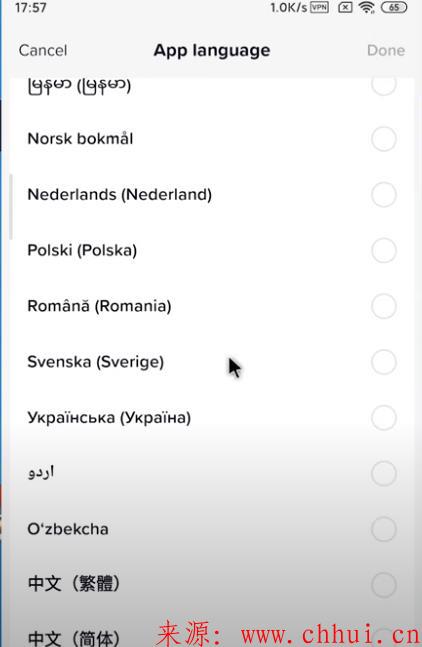Tap the SIM card status icon
The image size is (422, 647).
point(345,7)
